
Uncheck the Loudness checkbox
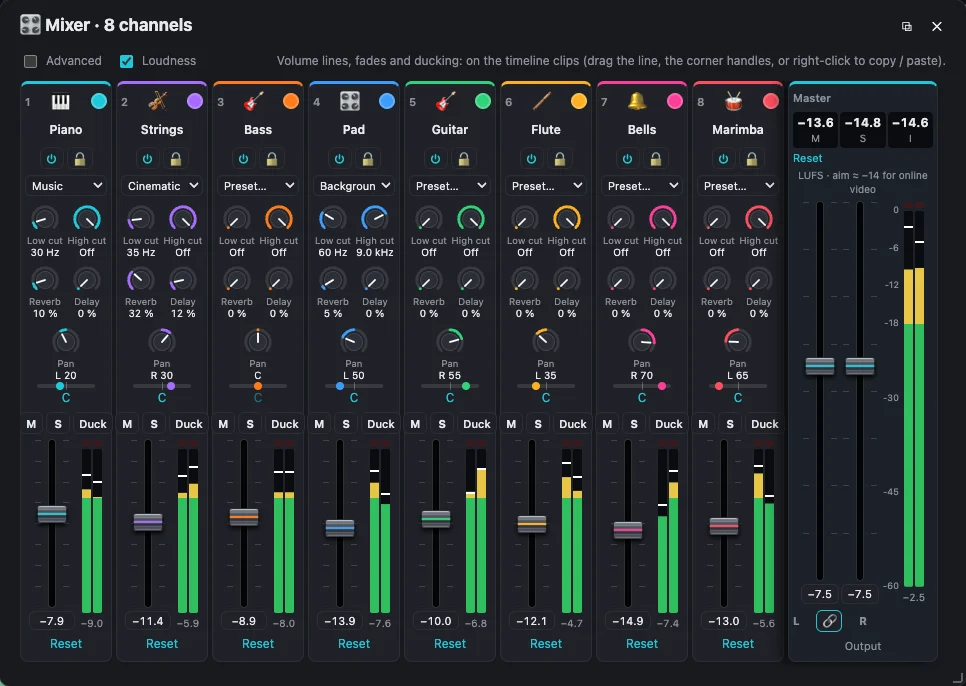pyautogui.click(x=126, y=61)
